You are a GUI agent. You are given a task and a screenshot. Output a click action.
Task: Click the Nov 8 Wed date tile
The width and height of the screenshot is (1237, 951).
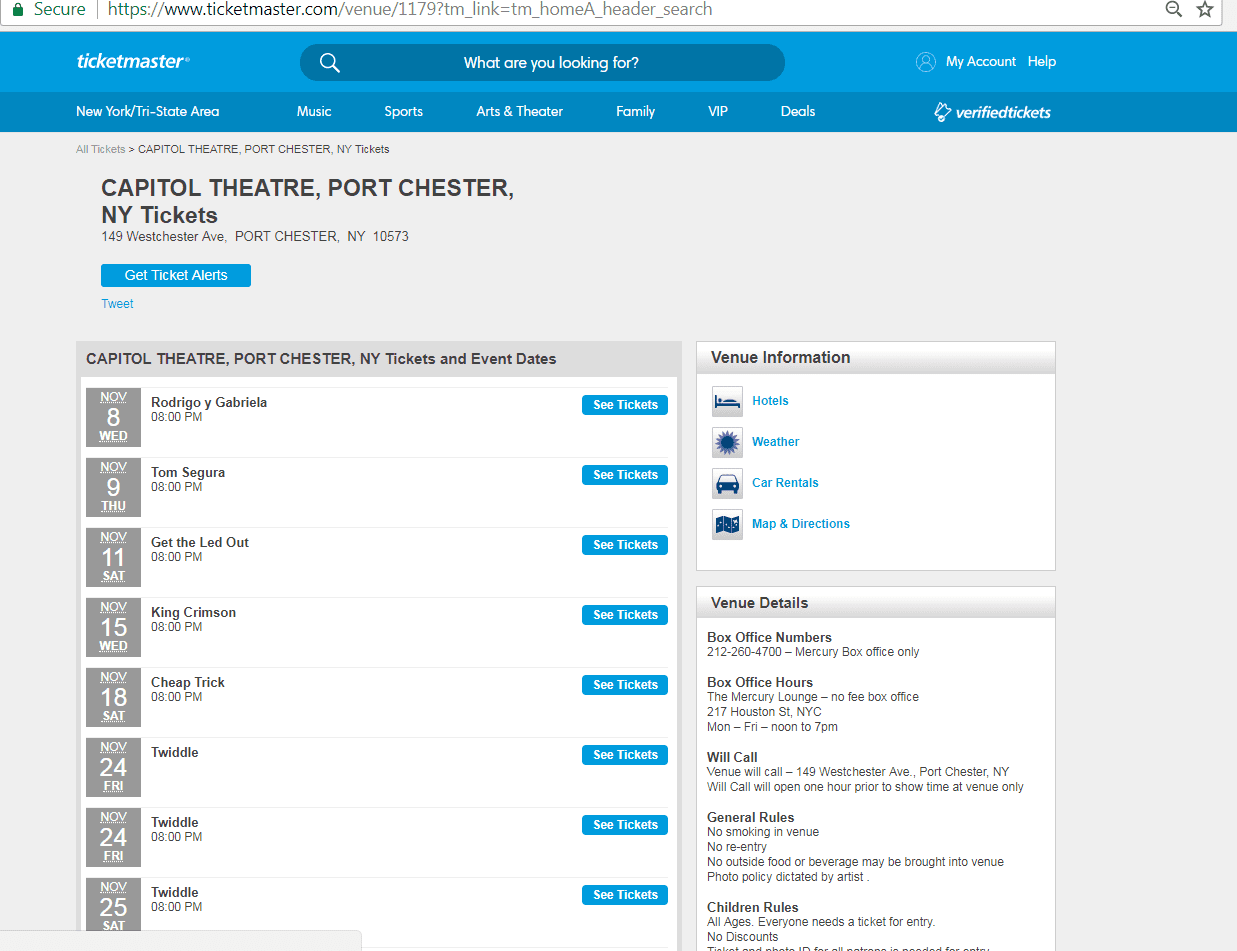click(113, 417)
